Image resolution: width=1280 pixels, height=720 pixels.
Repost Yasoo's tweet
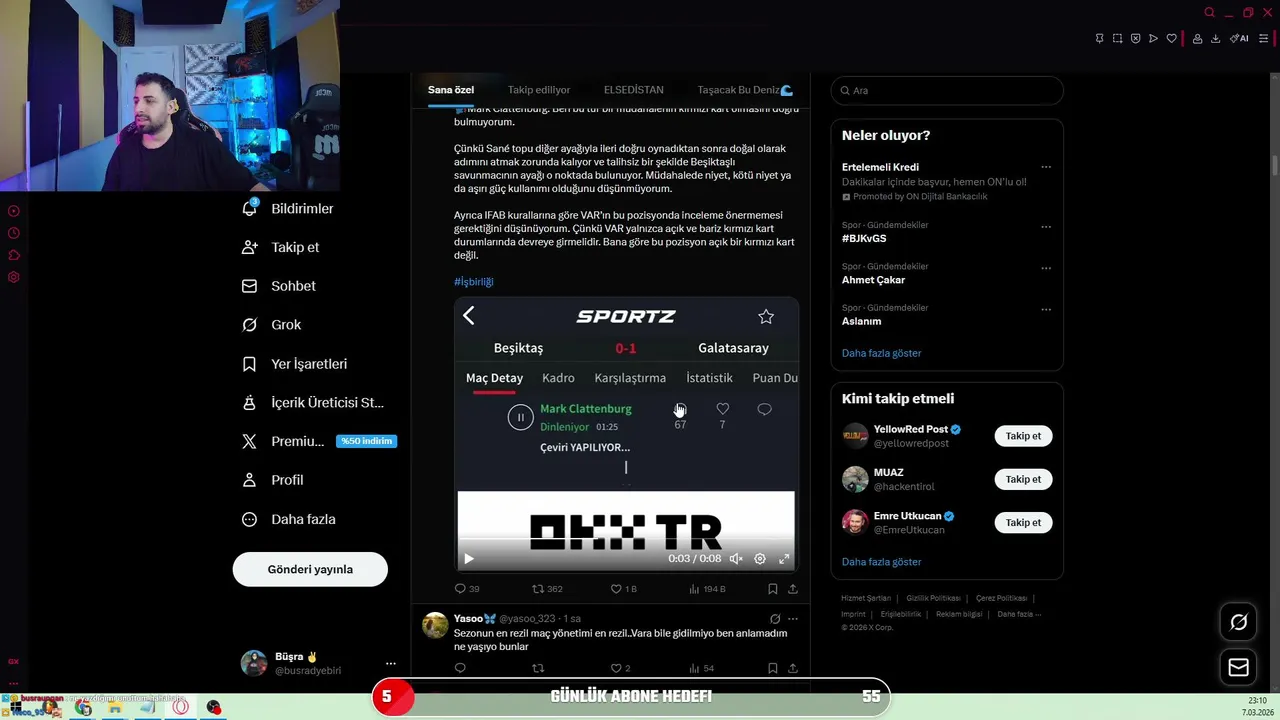(538, 668)
